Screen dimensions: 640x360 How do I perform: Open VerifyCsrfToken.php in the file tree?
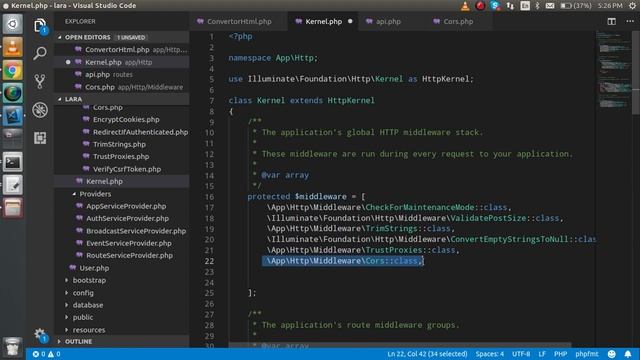[x=122, y=169]
